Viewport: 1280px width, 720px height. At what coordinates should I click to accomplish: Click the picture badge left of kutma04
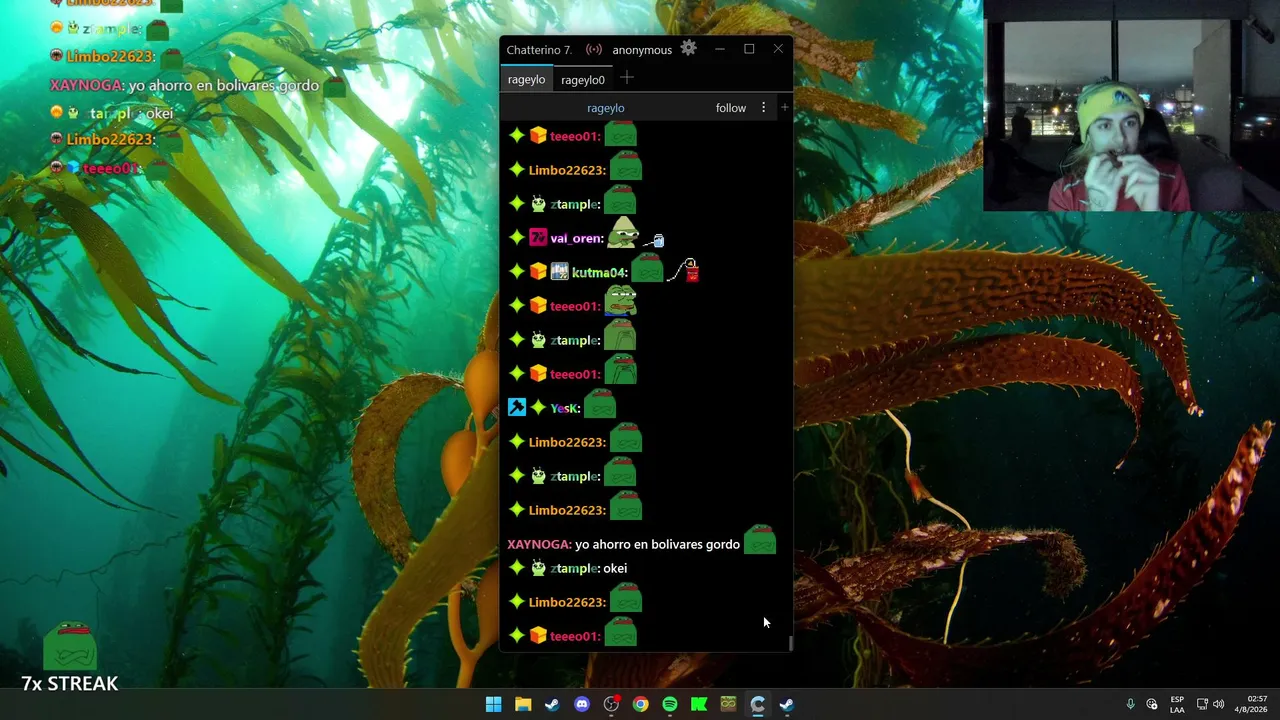(559, 272)
